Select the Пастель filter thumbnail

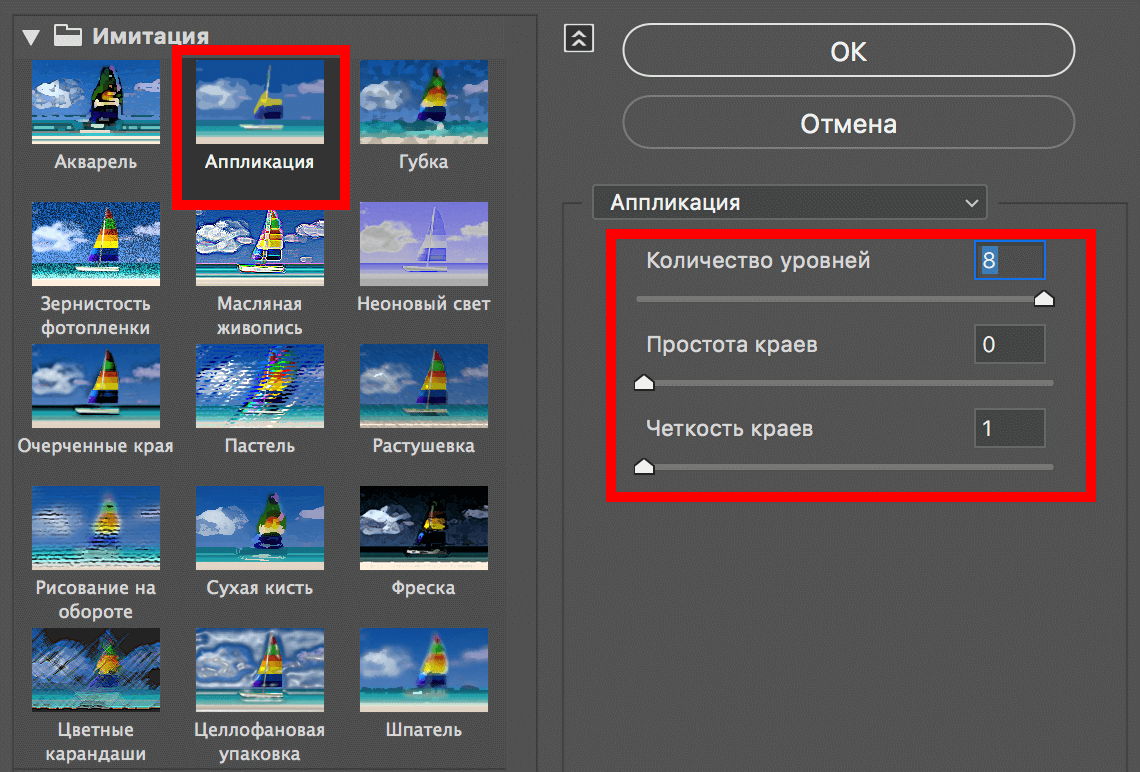click(259, 385)
